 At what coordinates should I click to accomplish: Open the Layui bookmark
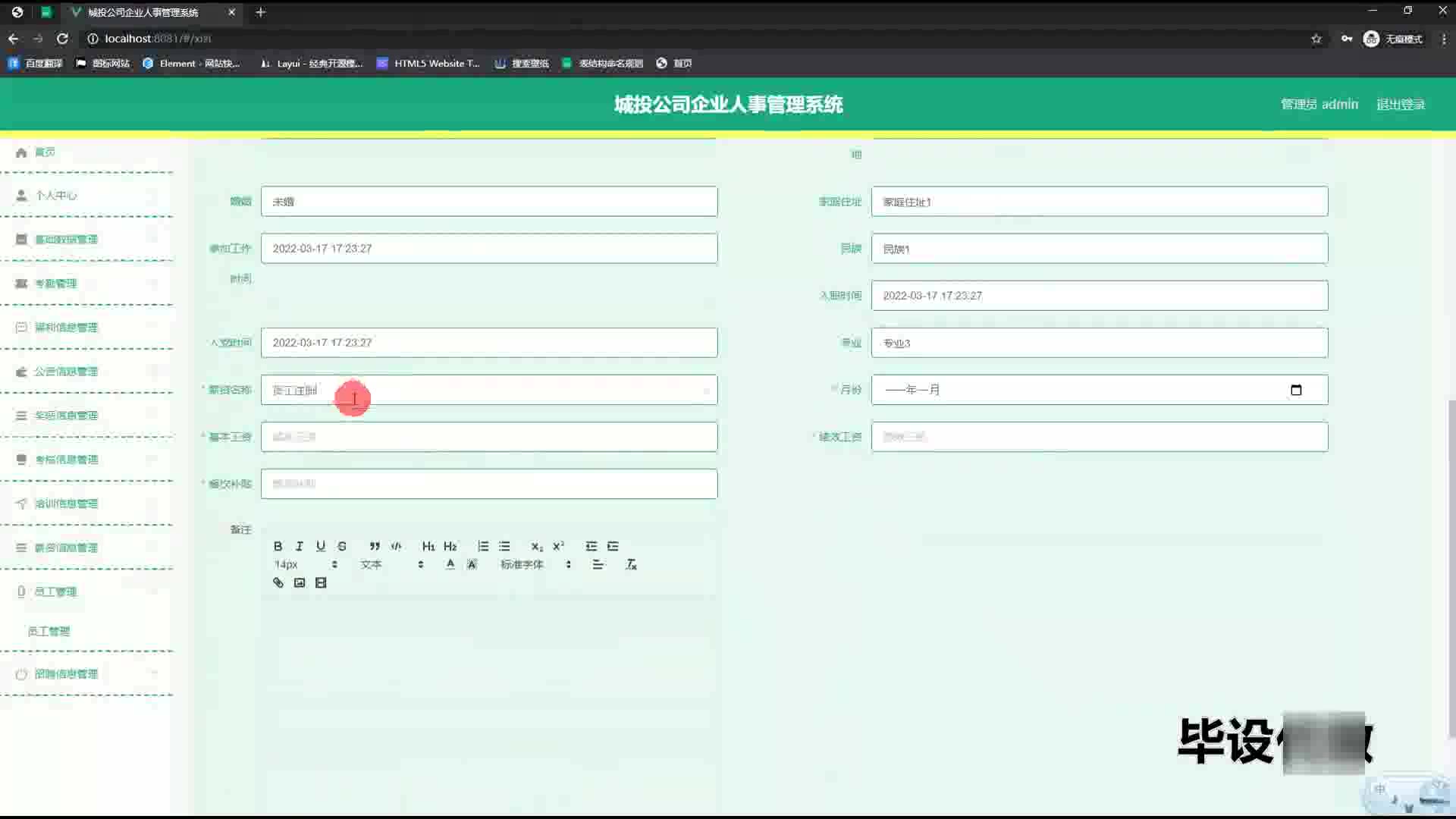[312, 63]
